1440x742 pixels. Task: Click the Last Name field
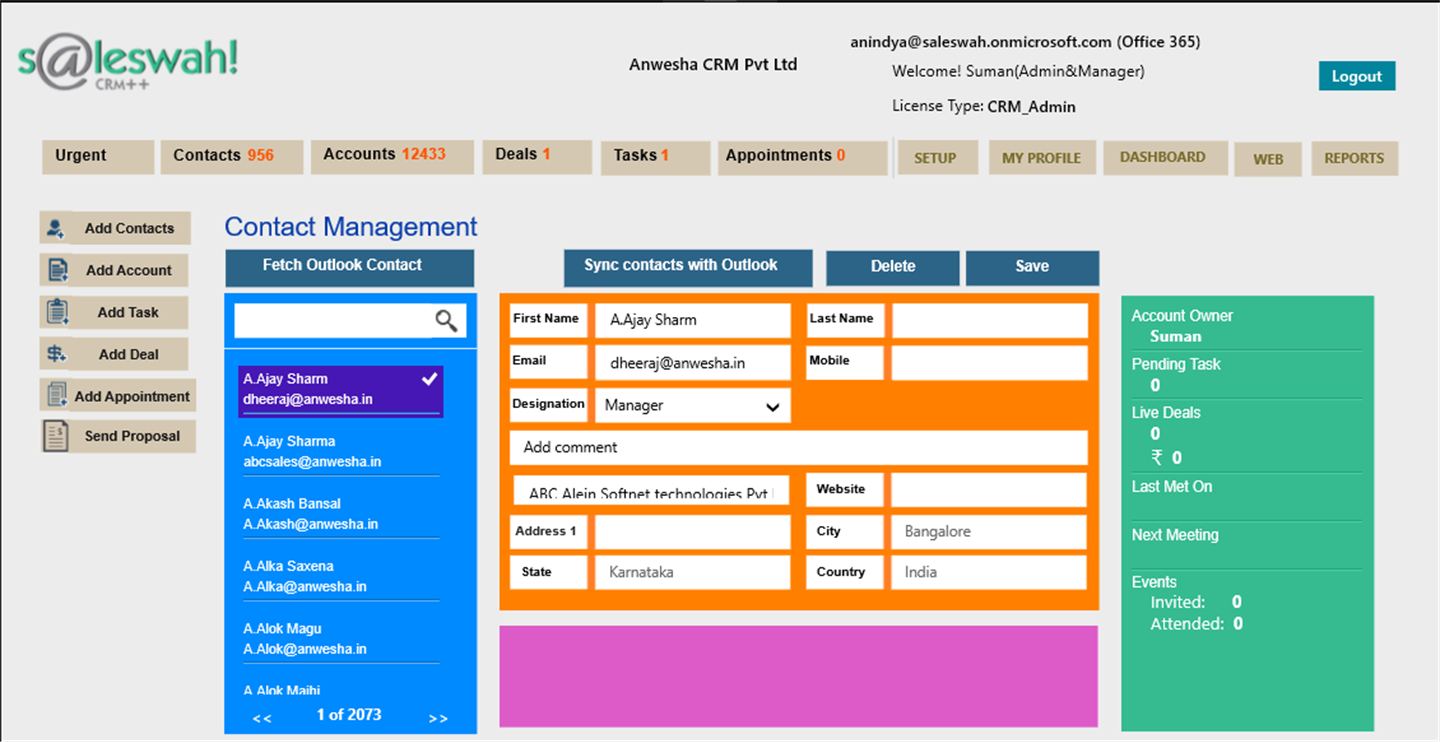pos(990,321)
